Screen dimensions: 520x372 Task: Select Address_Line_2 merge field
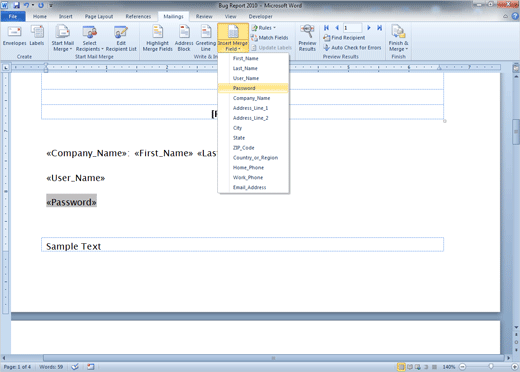point(253,118)
